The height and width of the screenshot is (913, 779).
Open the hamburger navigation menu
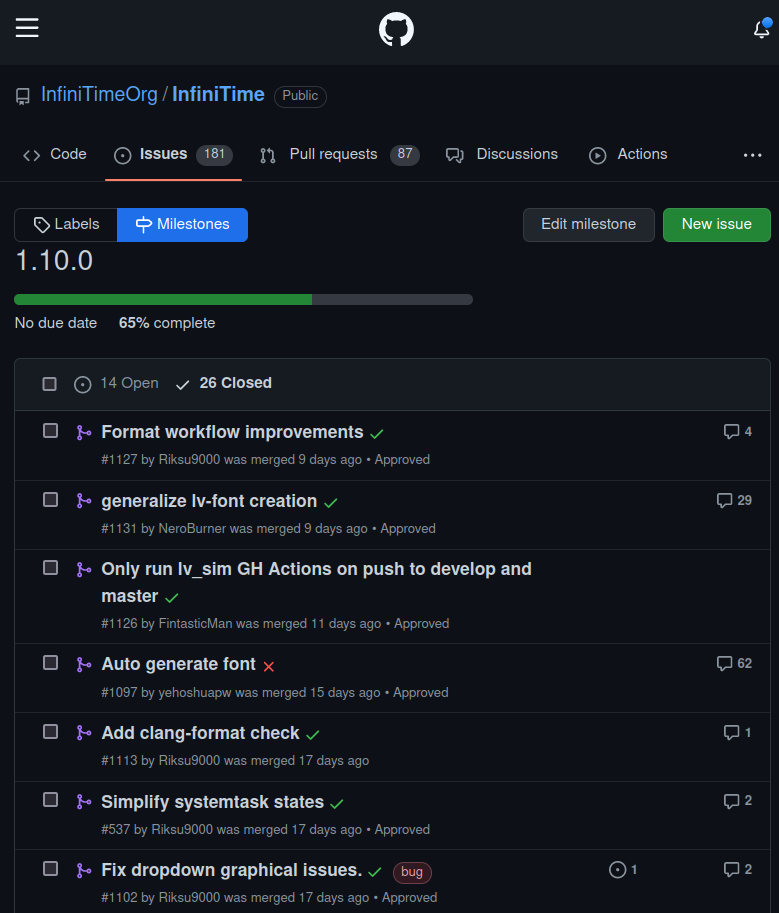(27, 28)
